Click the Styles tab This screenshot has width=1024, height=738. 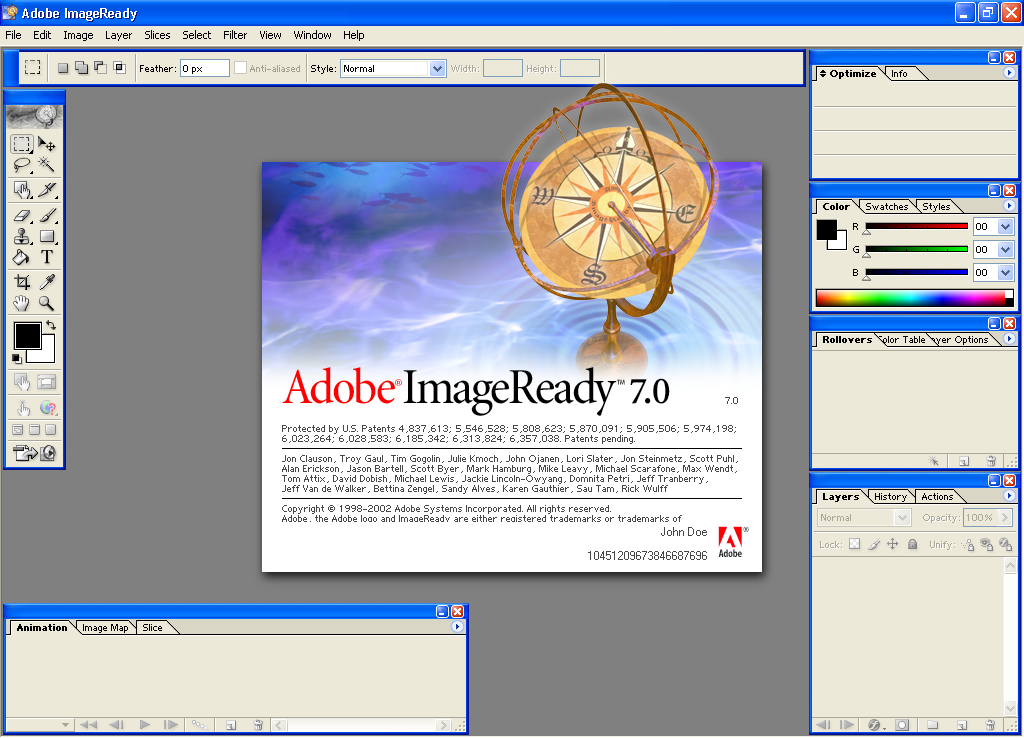[x=936, y=206]
